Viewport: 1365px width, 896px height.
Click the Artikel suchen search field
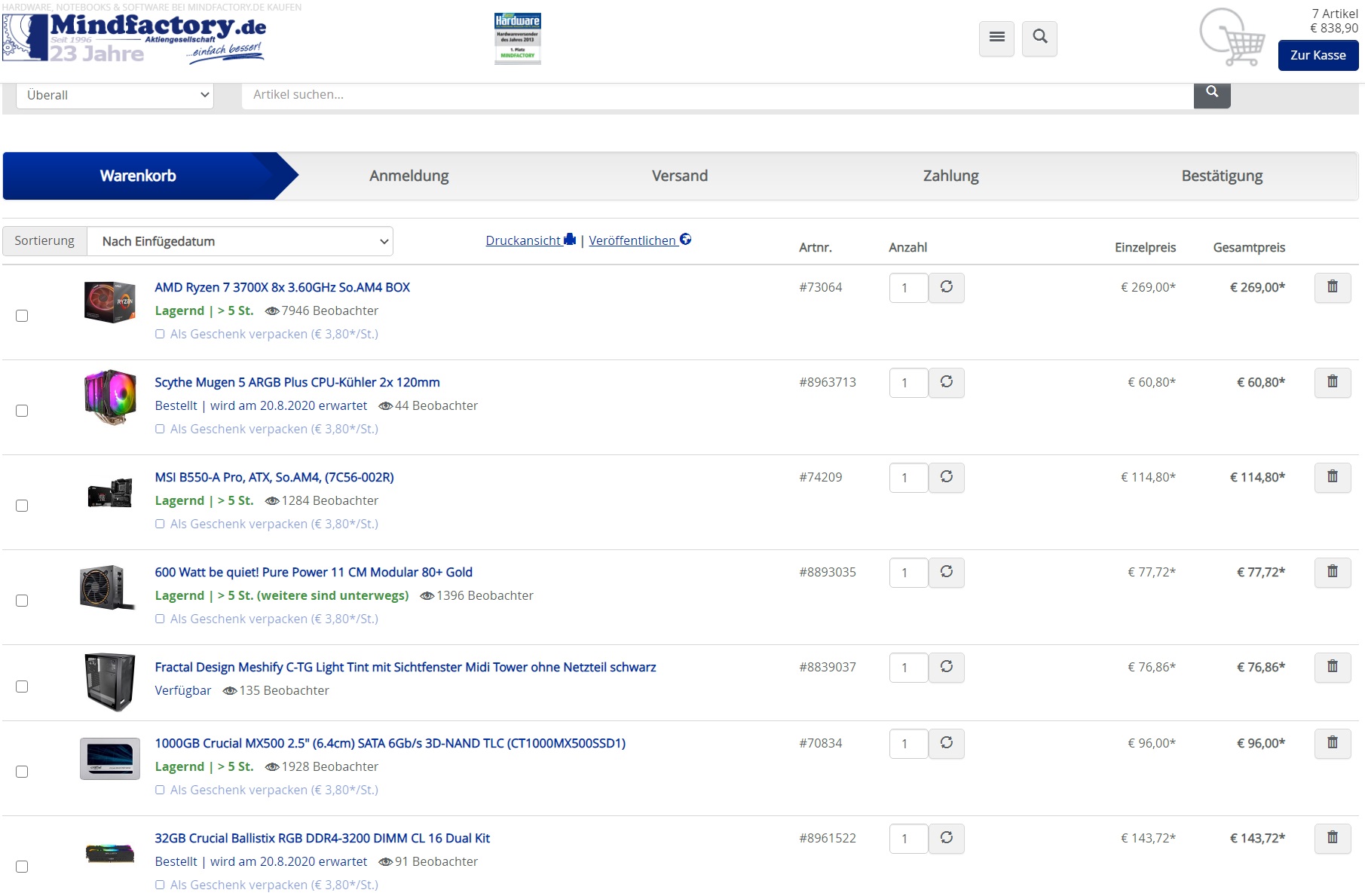point(718,95)
